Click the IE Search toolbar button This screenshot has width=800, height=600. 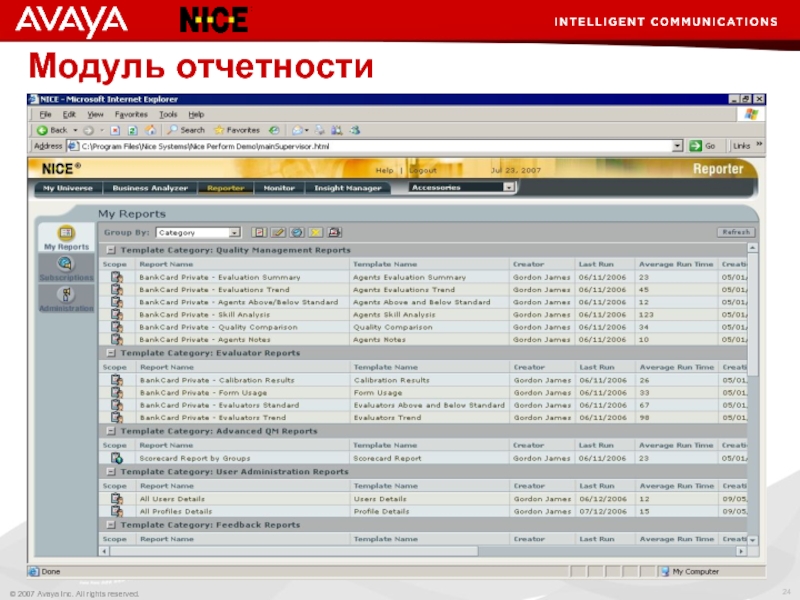(186, 130)
